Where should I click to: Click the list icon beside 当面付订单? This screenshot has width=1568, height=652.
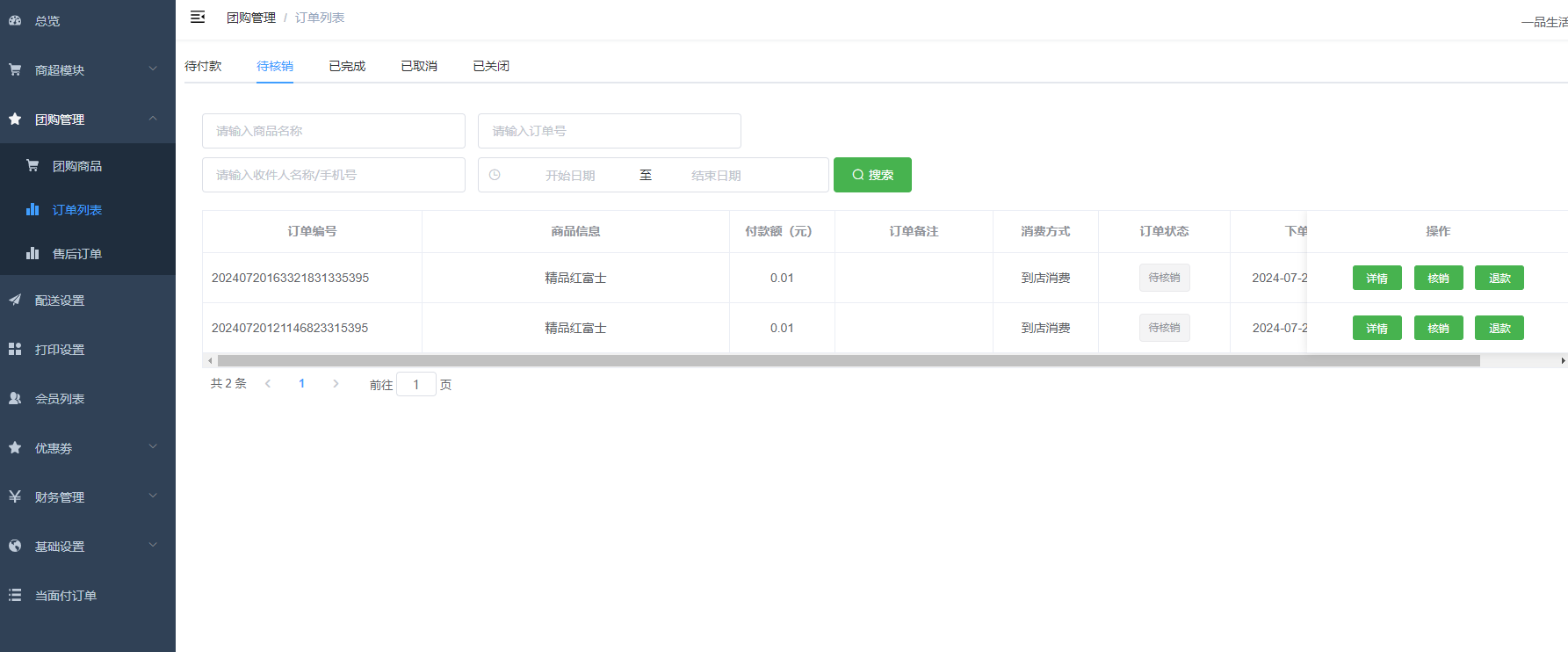(x=15, y=595)
